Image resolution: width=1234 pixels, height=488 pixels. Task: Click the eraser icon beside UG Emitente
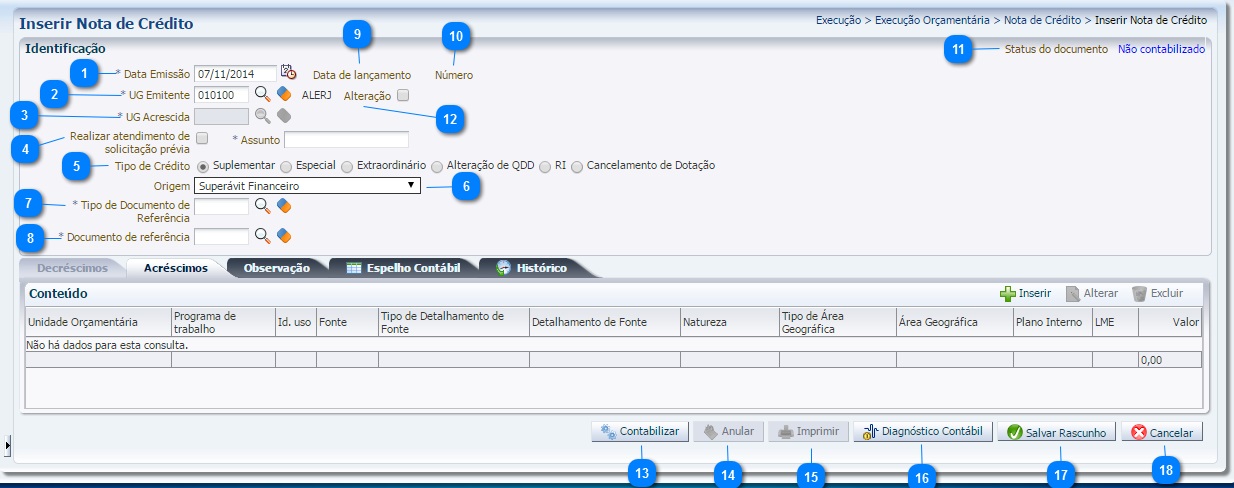(x=284, y=94)
